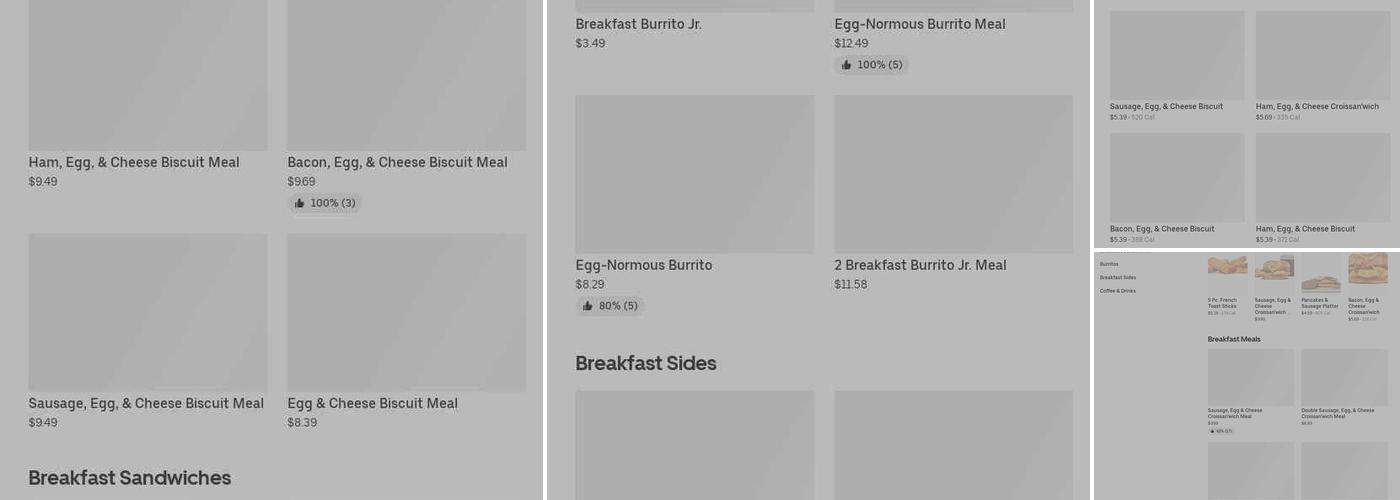Viewport: 1400px width, 500px height.
Task: Open the first item image under Breakfast Sides
Action: (695, 445)
